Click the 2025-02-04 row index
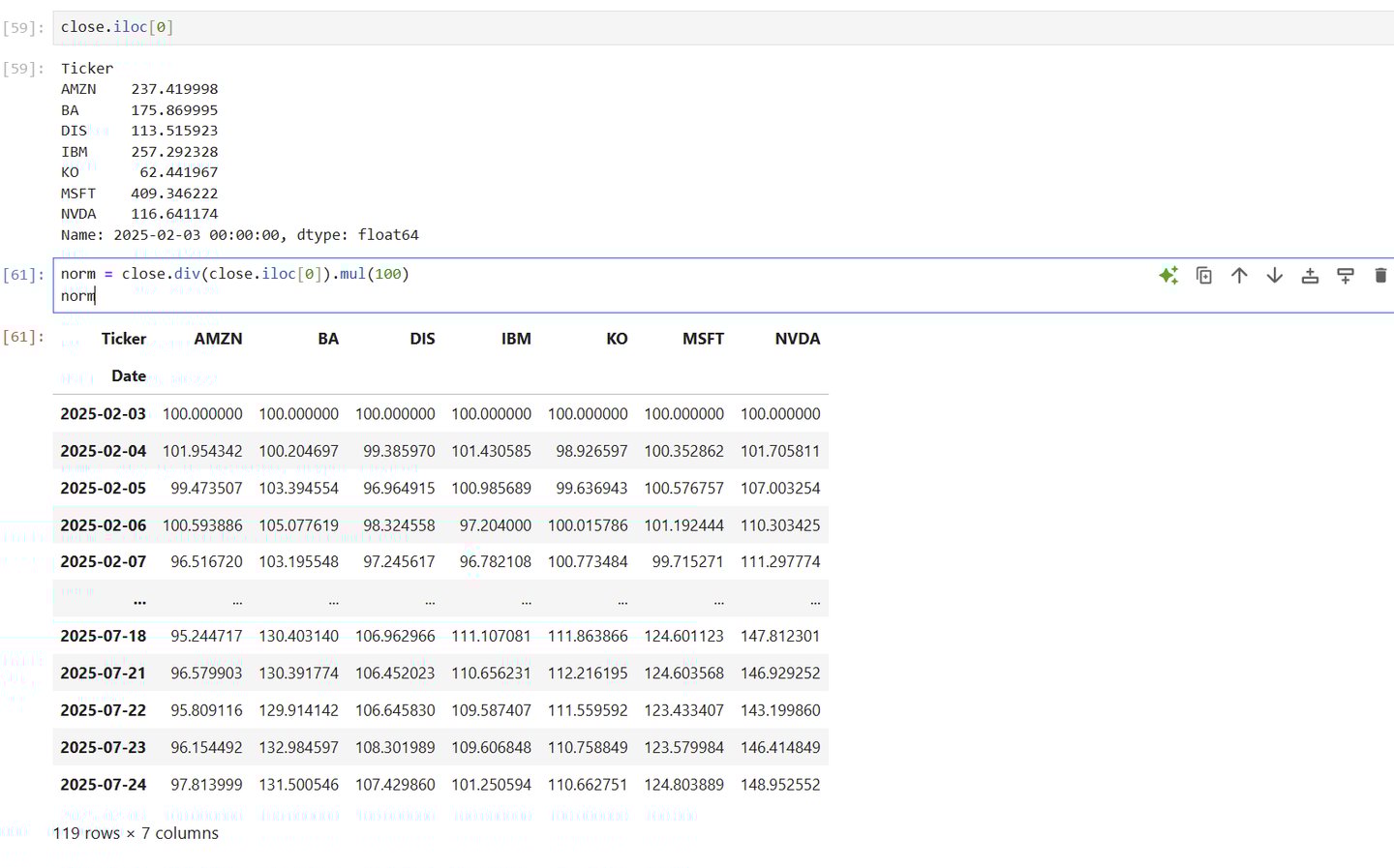 coord(104,451)
